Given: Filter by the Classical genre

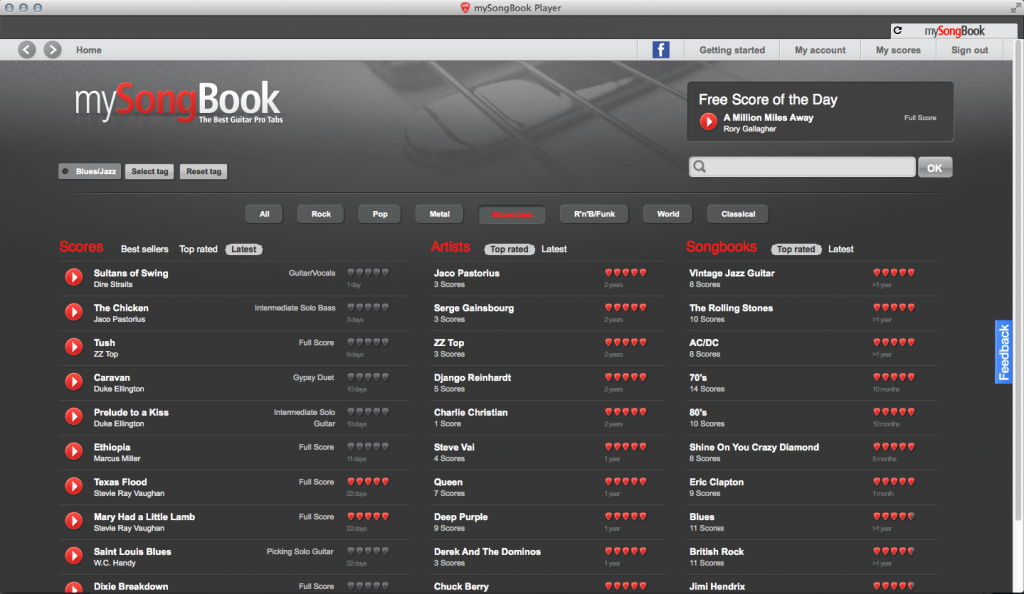Looking at the screenshot, I should (x=738, y=214).
